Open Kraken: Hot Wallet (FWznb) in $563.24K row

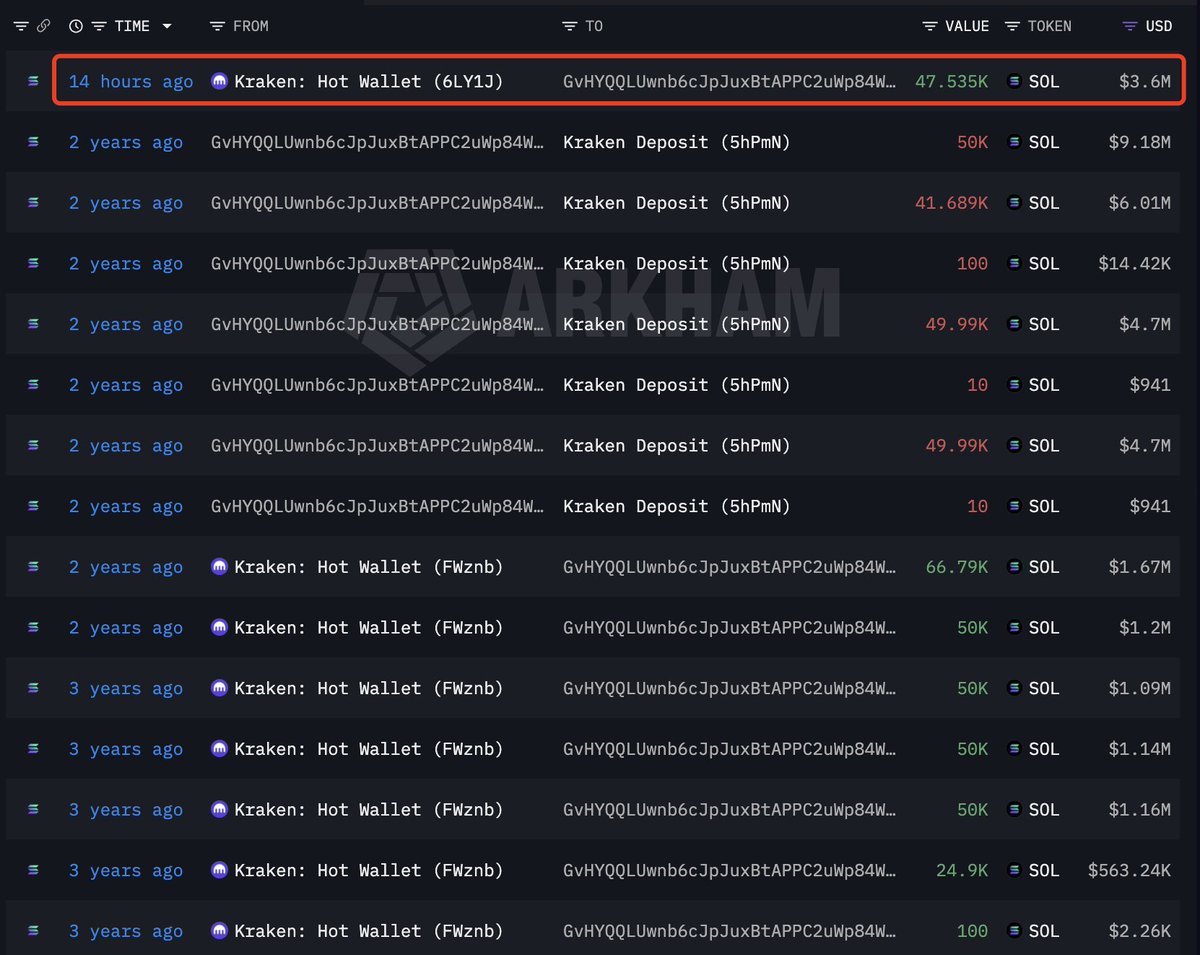tap(369, 870)
